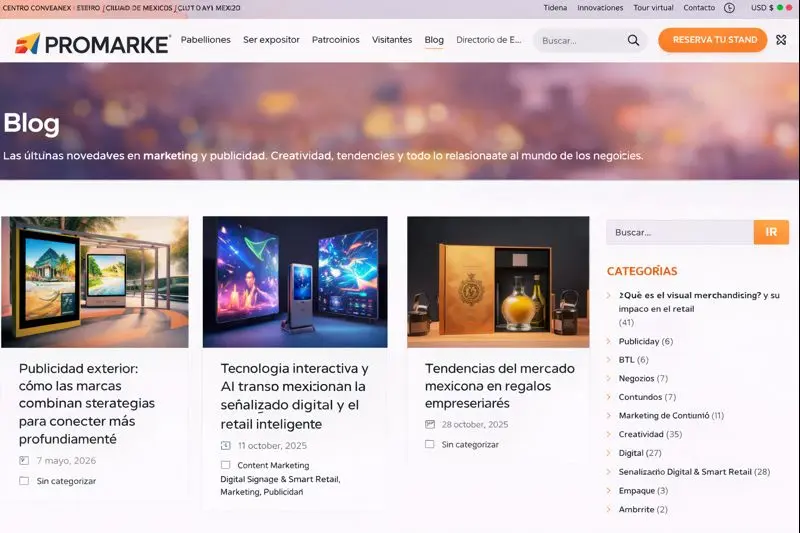This screenshot has width=800, height=533.
Task: Click the RESERVA TU STAND button
Action: [713, 40]
